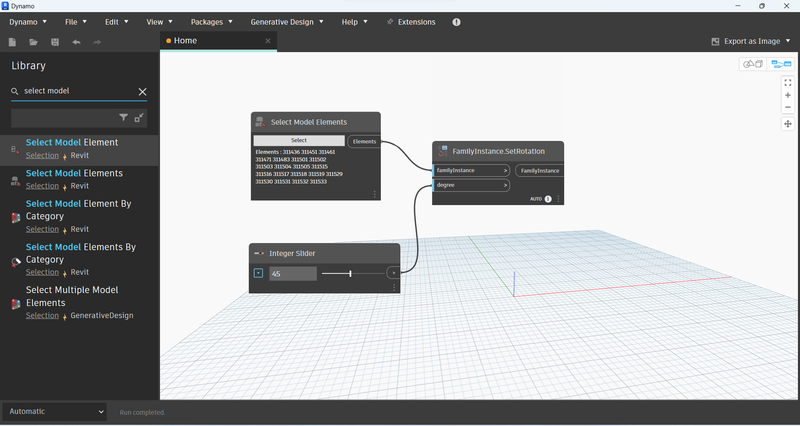The height and width of the screenshot is (426, 800).
Task: Click the FamilyInstance.SetRotation node icon
Action: pos(442,151)
